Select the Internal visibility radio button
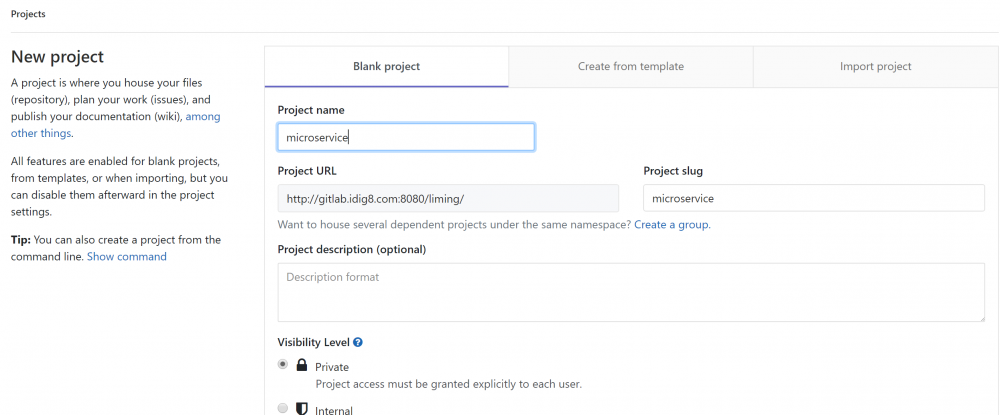The width and height of the screenshot is (1000, 415). click(x=283, y=408)
